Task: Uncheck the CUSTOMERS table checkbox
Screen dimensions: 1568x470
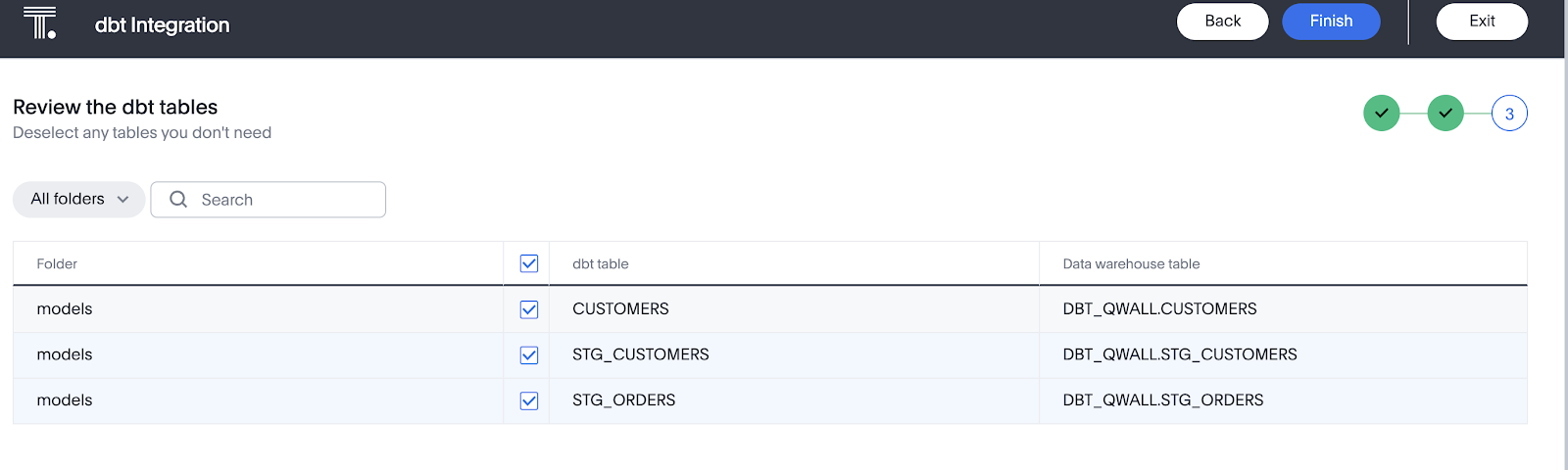Action: [x=529, y=309]
